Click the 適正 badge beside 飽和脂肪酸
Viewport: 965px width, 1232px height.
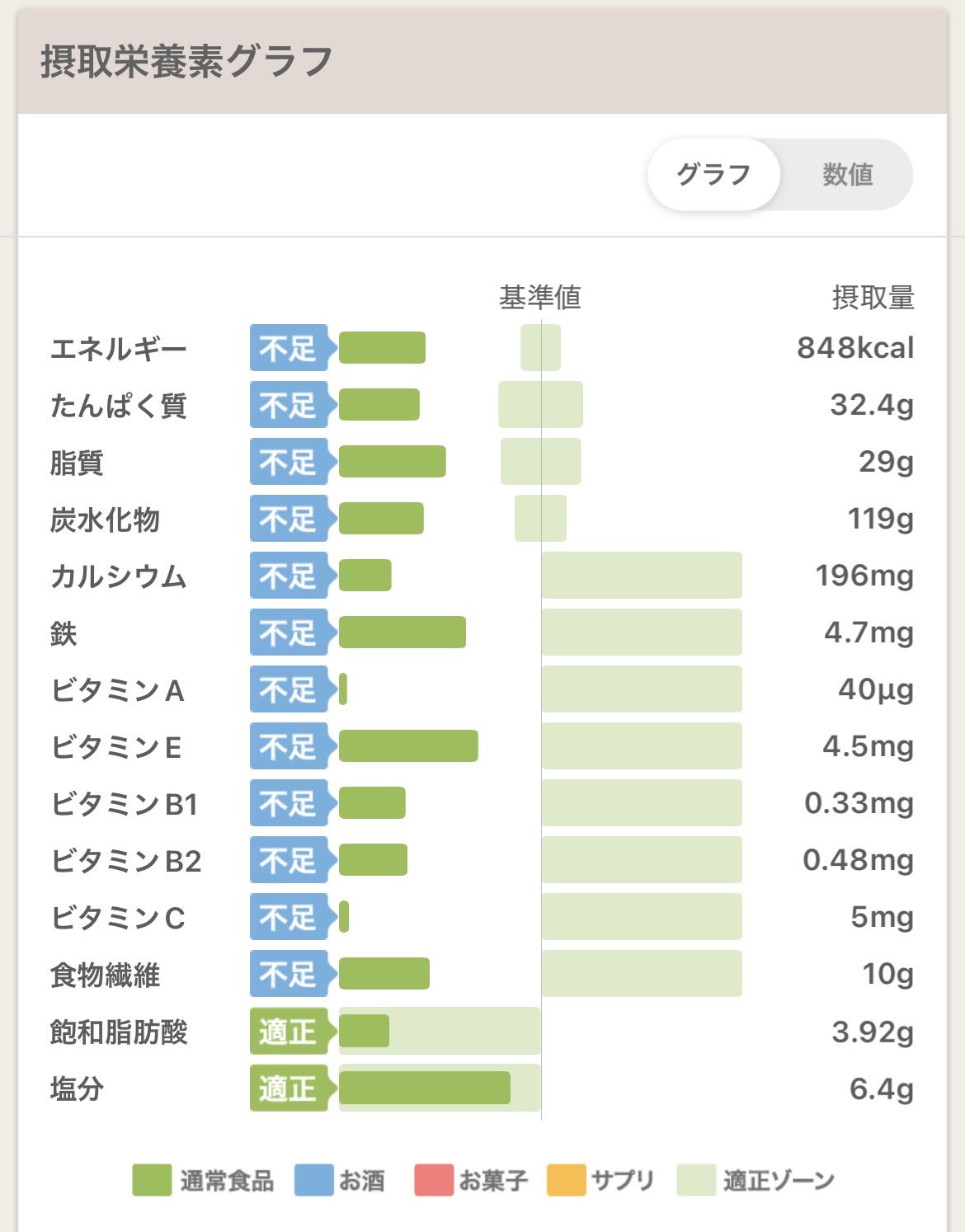pyautogui.click(x=293, y=1031)
